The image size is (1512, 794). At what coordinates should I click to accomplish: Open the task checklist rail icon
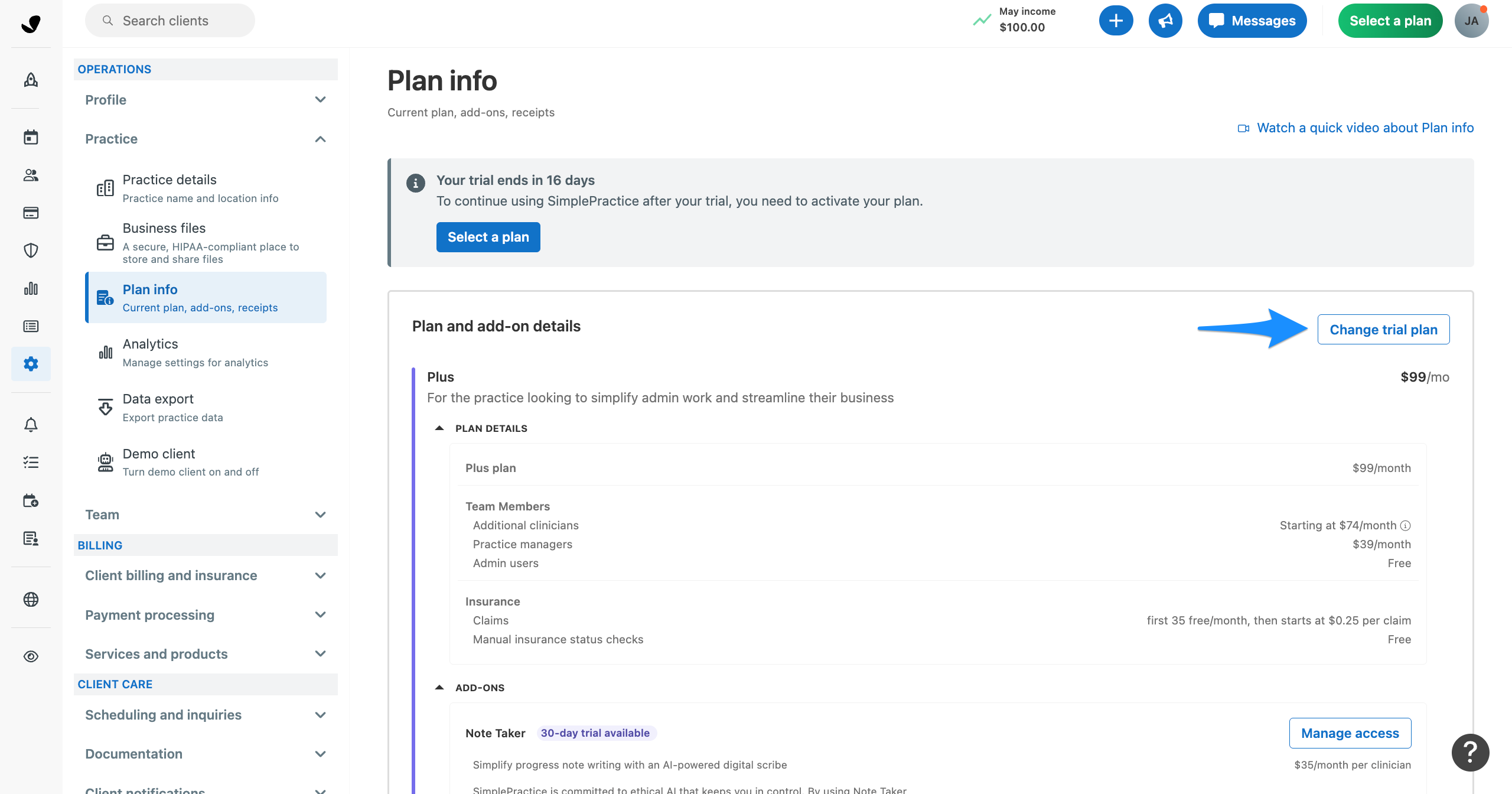tap(31, 463)
